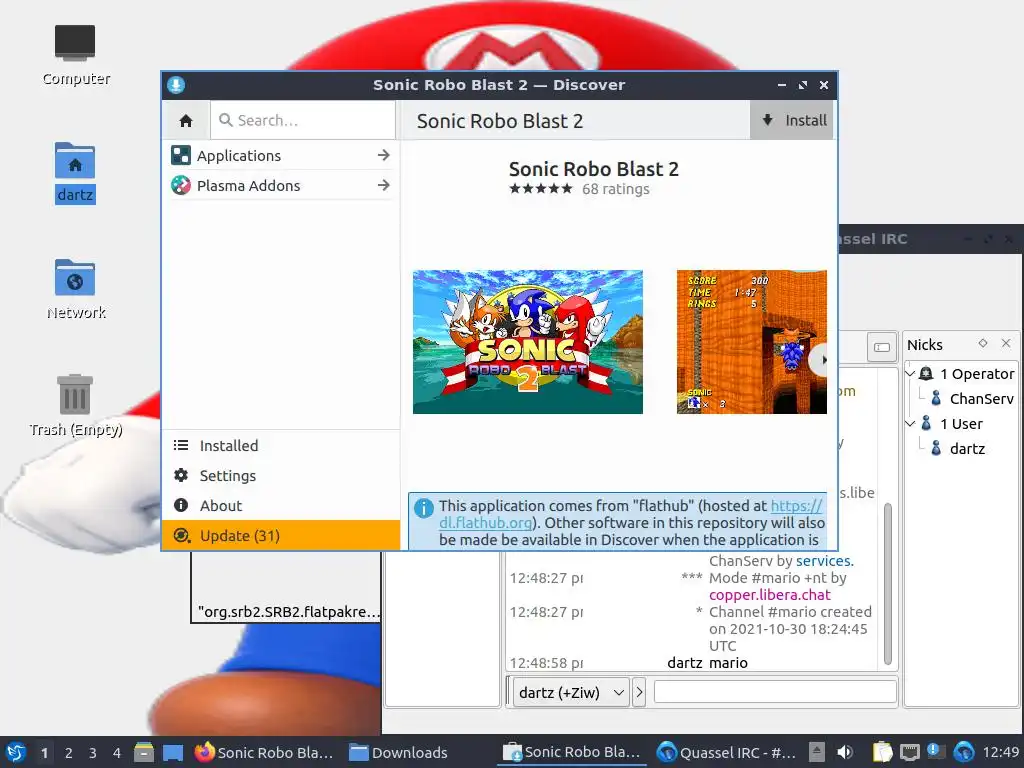This screenshot has height=768, width=1024.
Task: Open the dl.flathub.org link
Action: [x=486, y=522]
